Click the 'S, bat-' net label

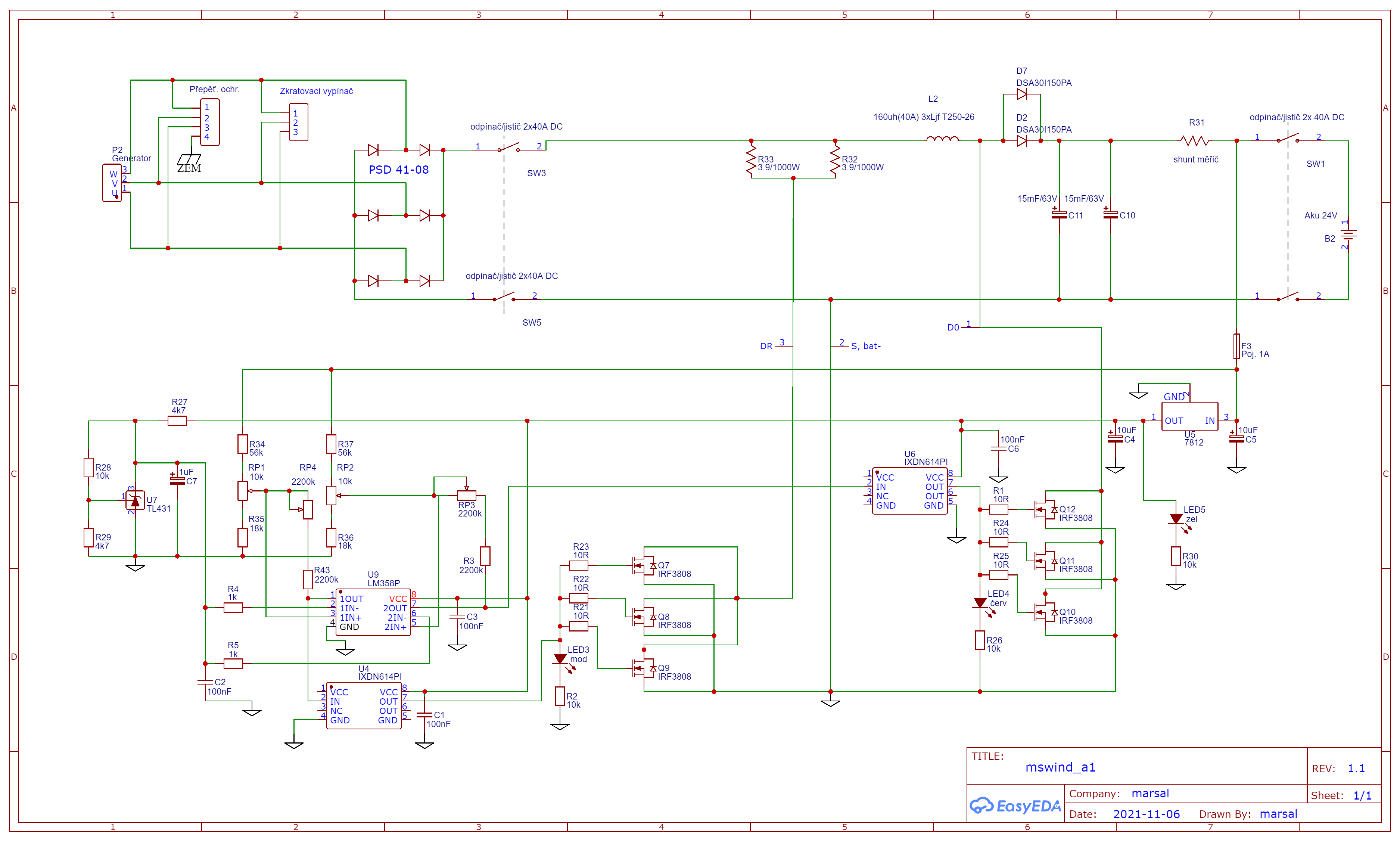tap(866, 346)
